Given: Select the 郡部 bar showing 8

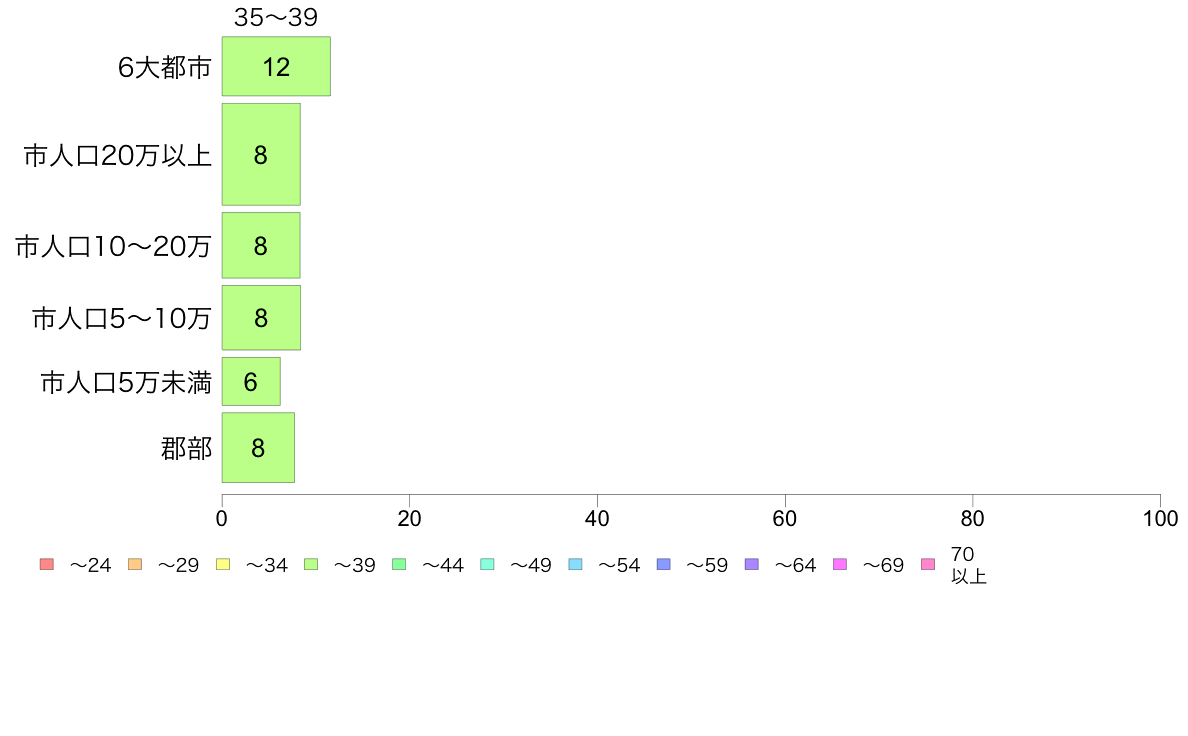Looking at the screenshot, I should click(x=258, y=447).
